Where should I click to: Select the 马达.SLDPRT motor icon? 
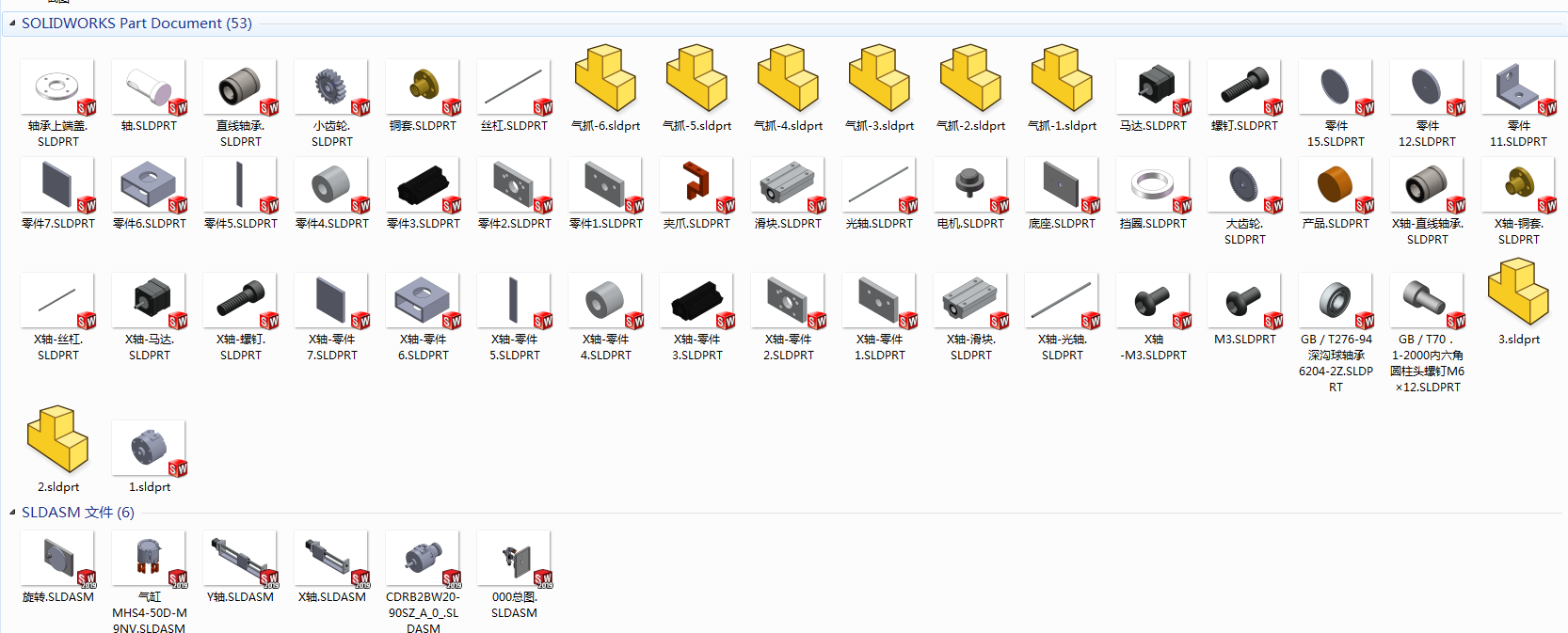tap(1154, 87)
